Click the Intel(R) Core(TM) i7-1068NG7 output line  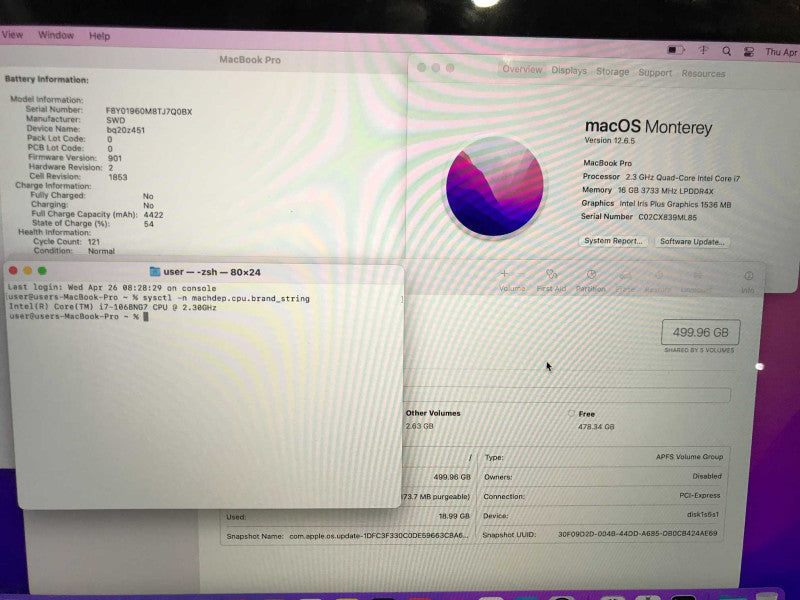pyautogui.click(x=113, y=308)
